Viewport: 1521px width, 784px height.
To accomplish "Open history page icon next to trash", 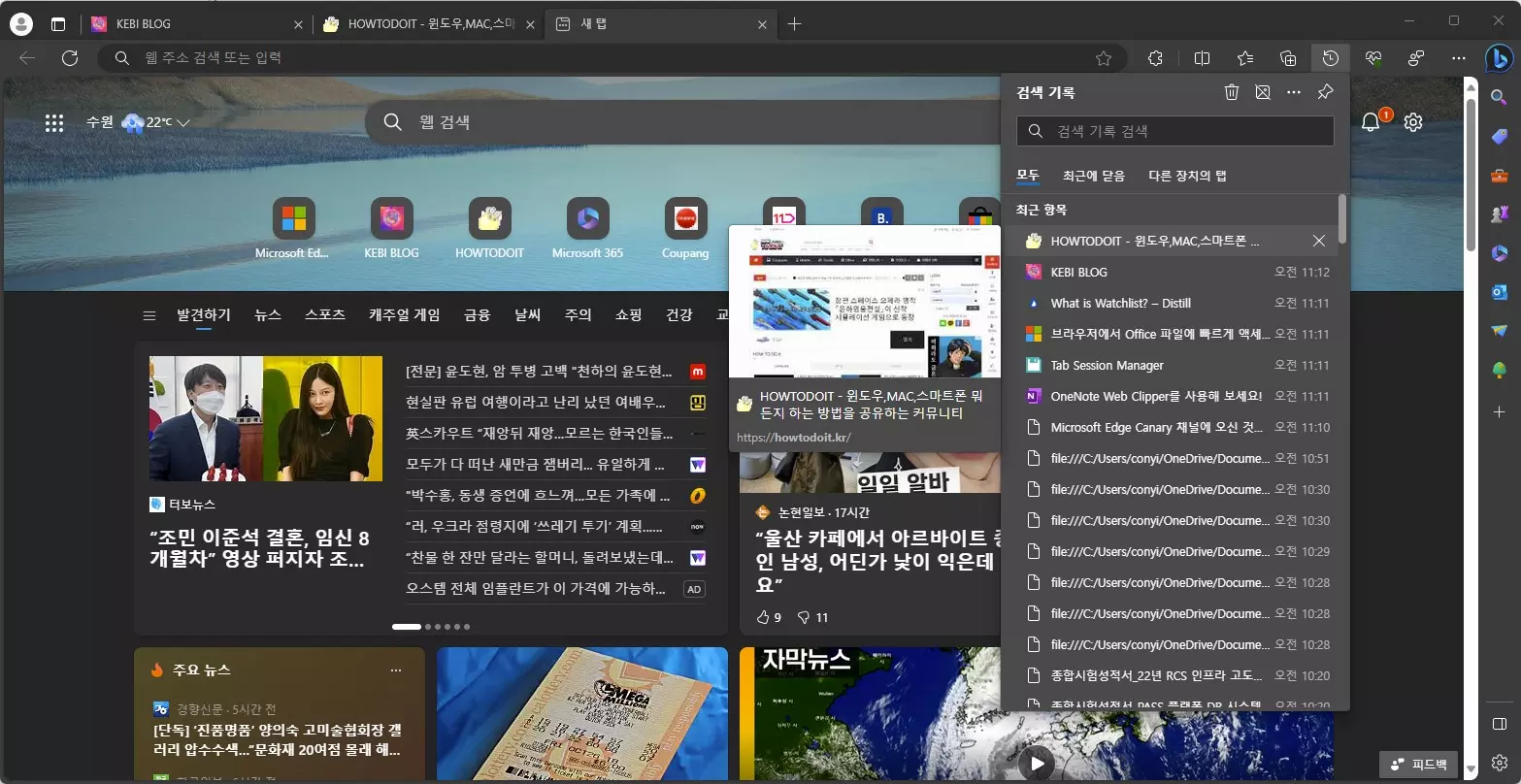I will 1263,92.
